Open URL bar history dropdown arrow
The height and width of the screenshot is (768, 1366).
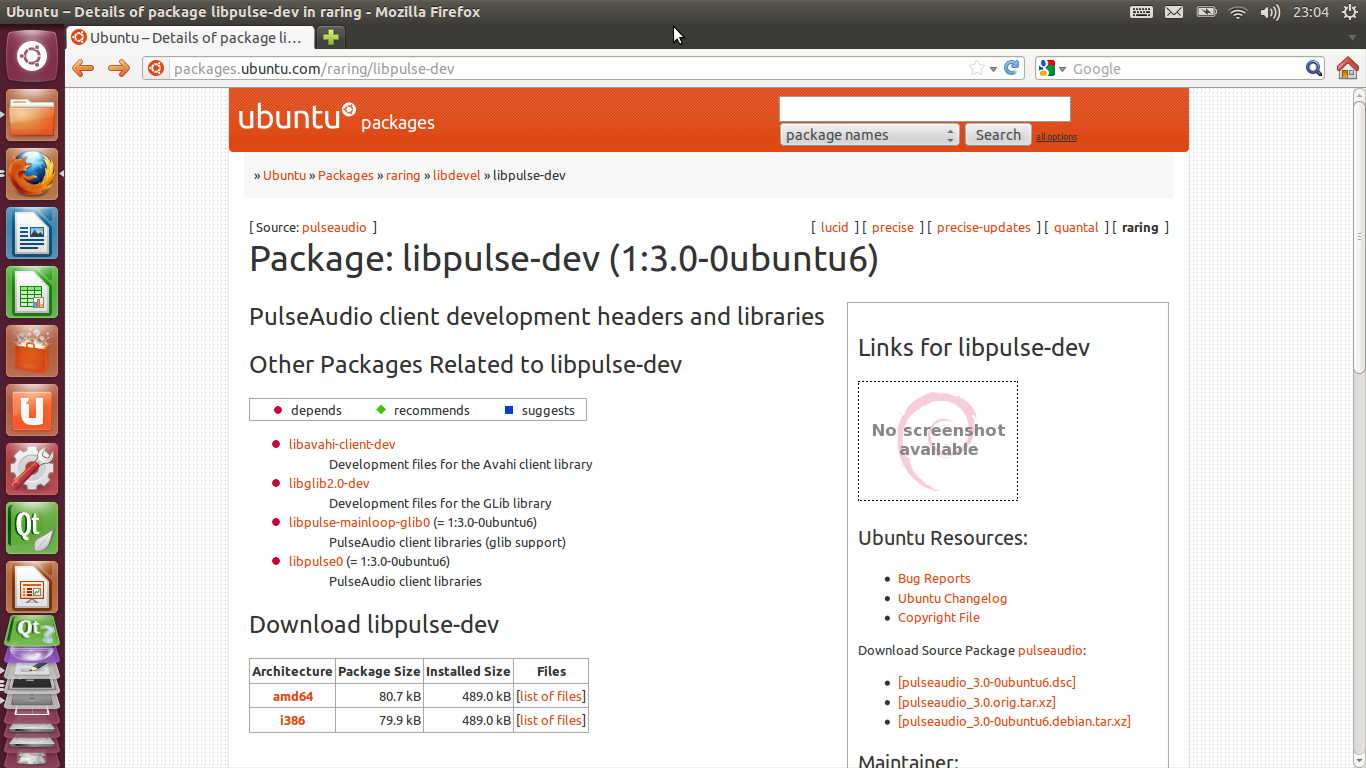pos(993,69)
